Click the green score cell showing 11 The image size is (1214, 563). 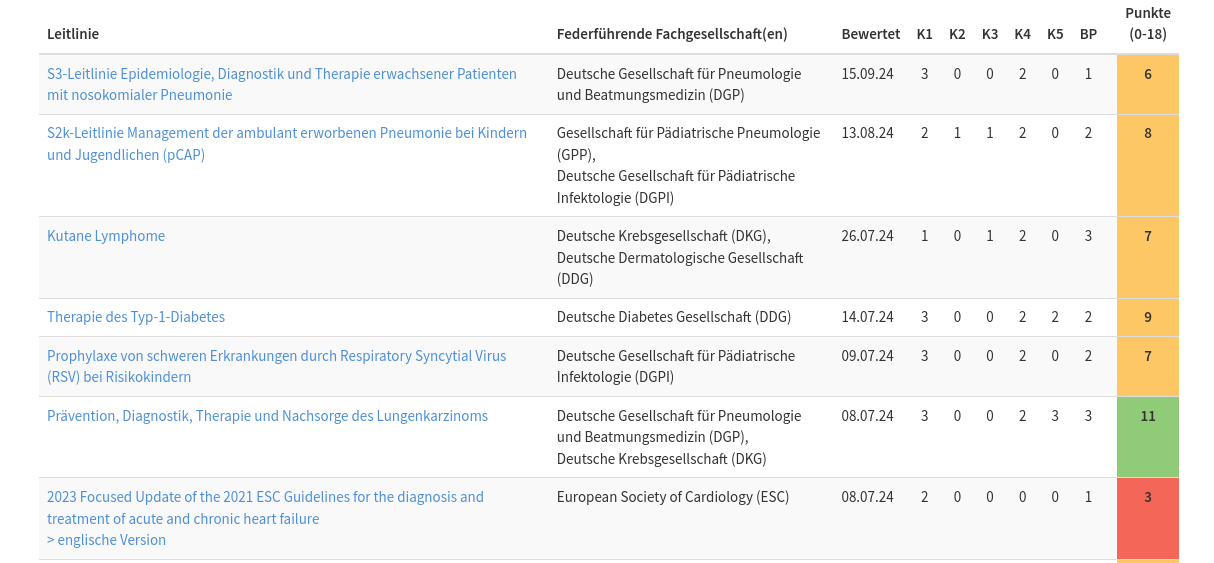click(x=1147, y=416)
